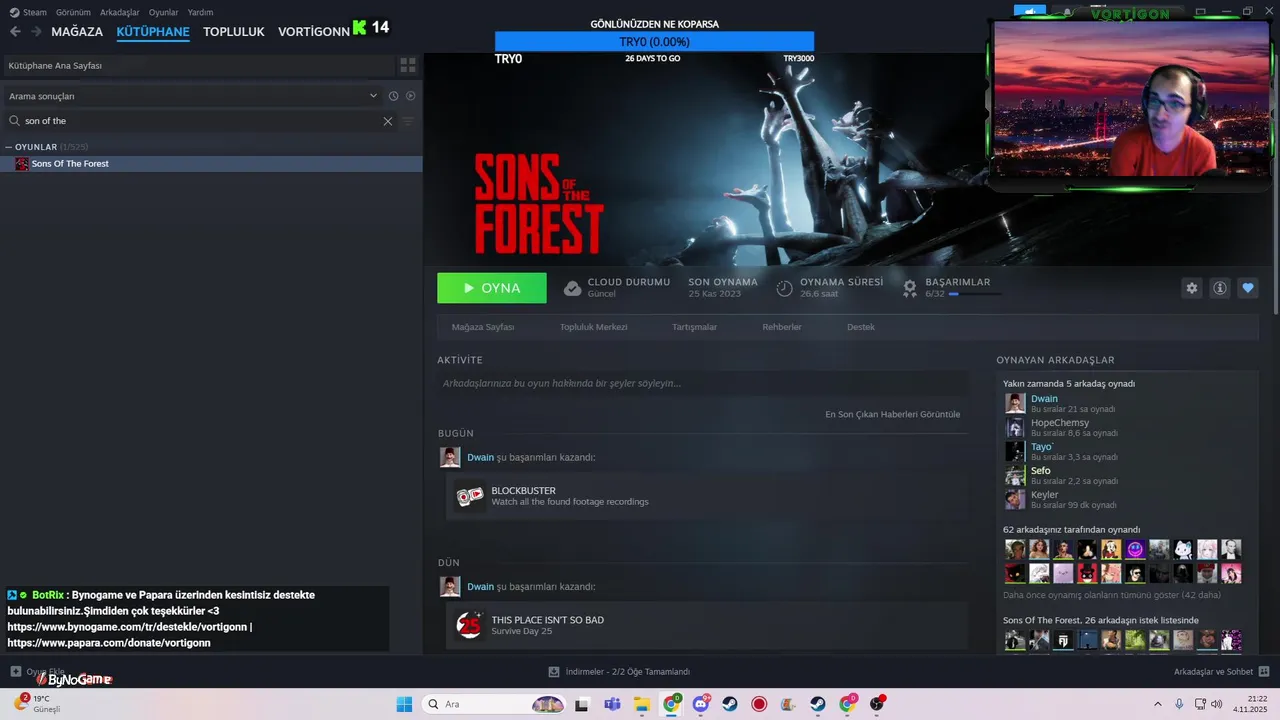Open game settings gear icon
This screenshot has height=720, width=1280.
pos(1191,288)
